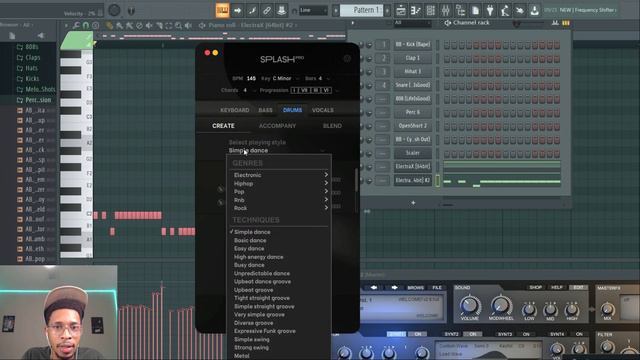This screenshot has width=640, height=360.
Task: Open the Playlist view icon
Action: point(401,11)
